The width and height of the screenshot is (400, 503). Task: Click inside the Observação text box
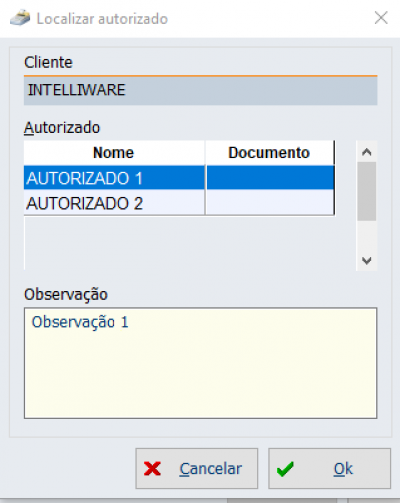click(x=200, y=363)
